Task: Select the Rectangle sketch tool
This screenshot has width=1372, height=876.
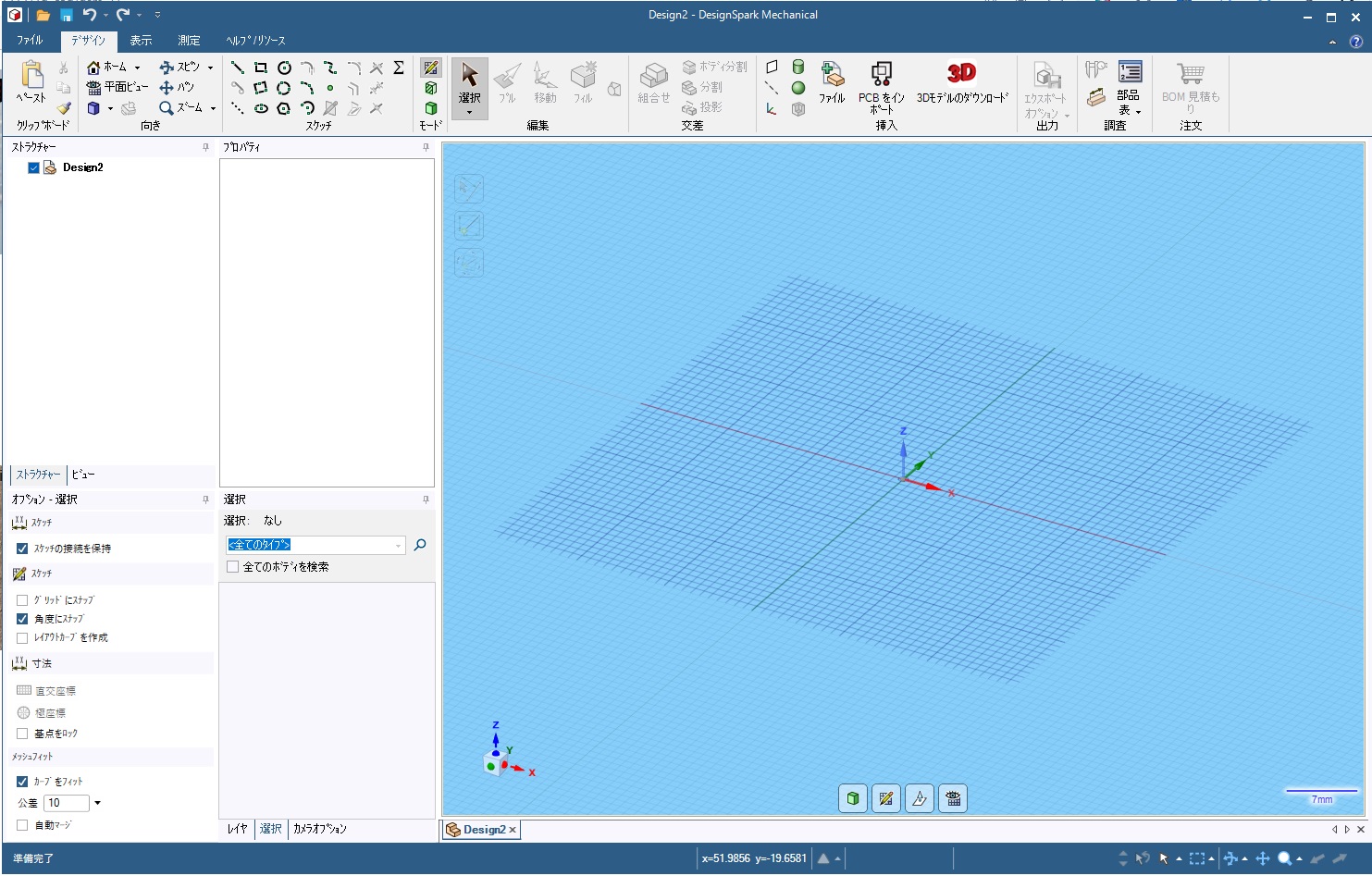Action: (261, 68)
